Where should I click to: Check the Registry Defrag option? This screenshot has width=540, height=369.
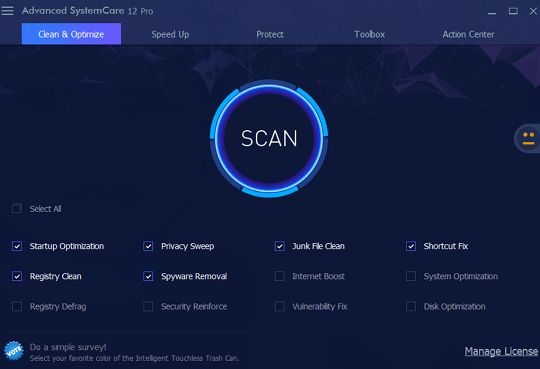pyautogui.click(x=17, y=306)
